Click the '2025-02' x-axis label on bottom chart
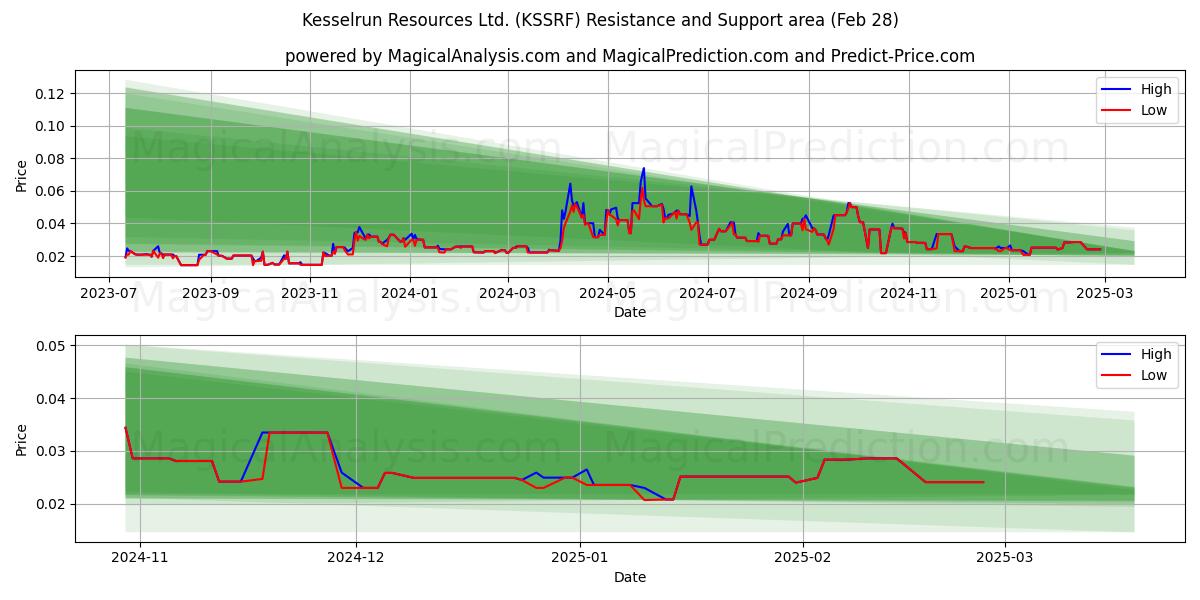This screenshot has width=1200, height=600. tap(804, 558)
